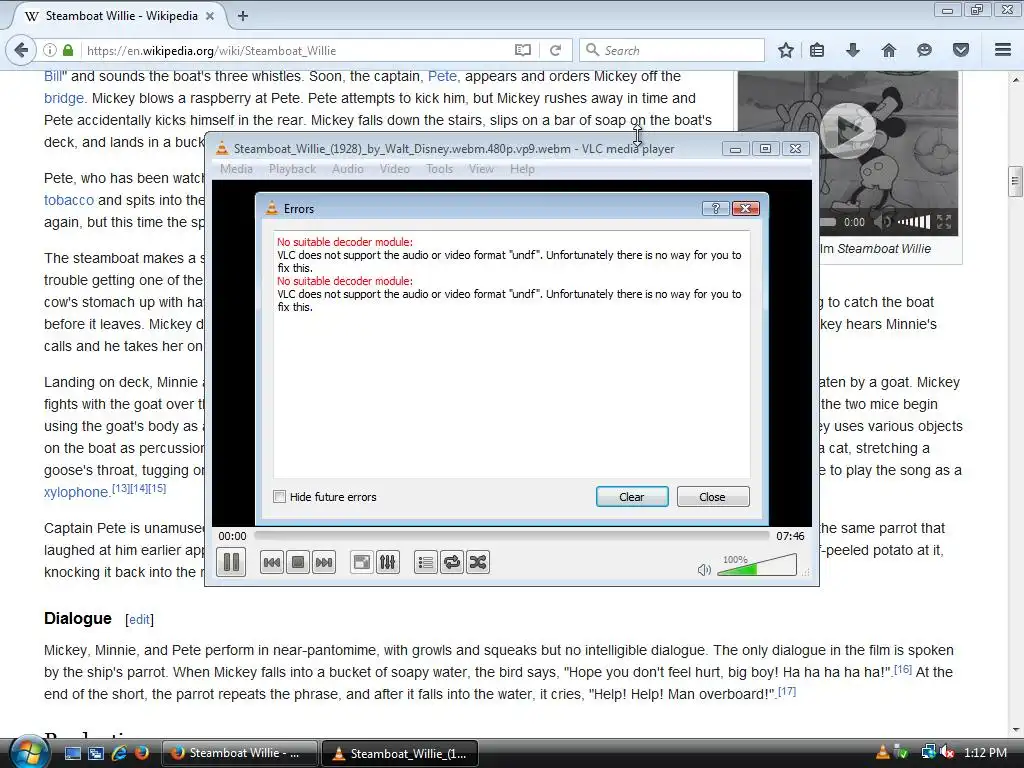This screenshot has height=768, width=1024.
Task: Check Hide future errors box
Action: (x=280, y=497)
